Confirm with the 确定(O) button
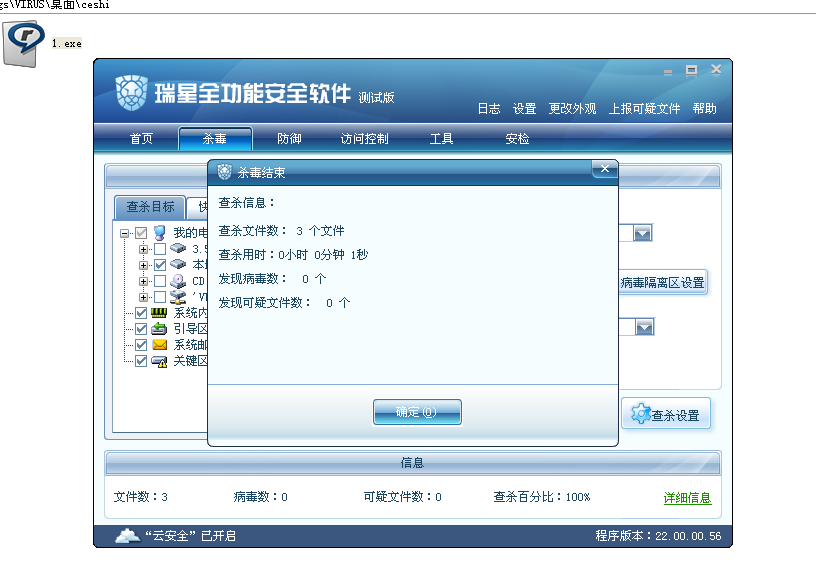 point(417,412)
